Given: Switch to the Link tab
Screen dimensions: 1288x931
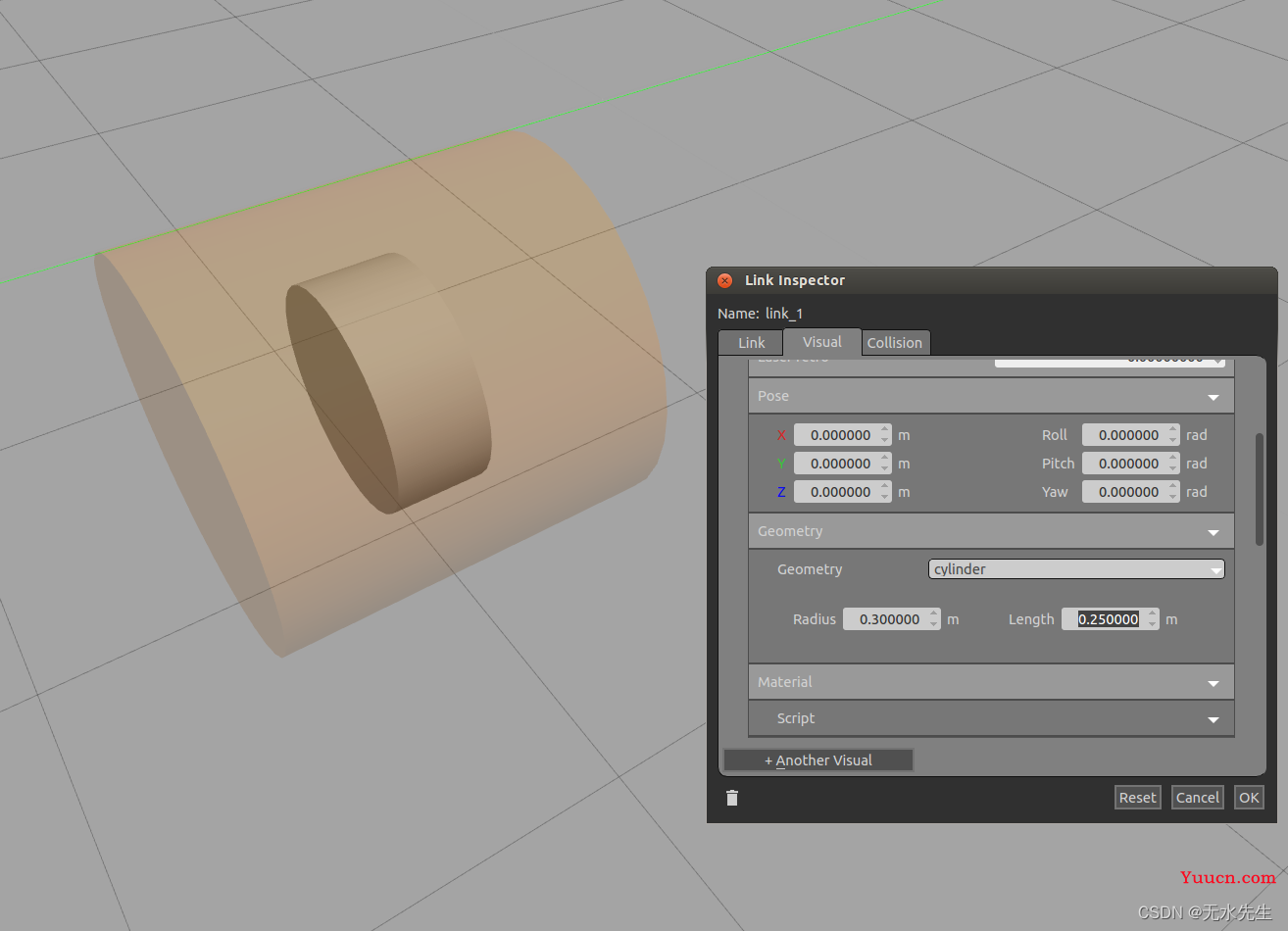Looking at the screenshot, I should pyautogui.click(x=751, y=343).
